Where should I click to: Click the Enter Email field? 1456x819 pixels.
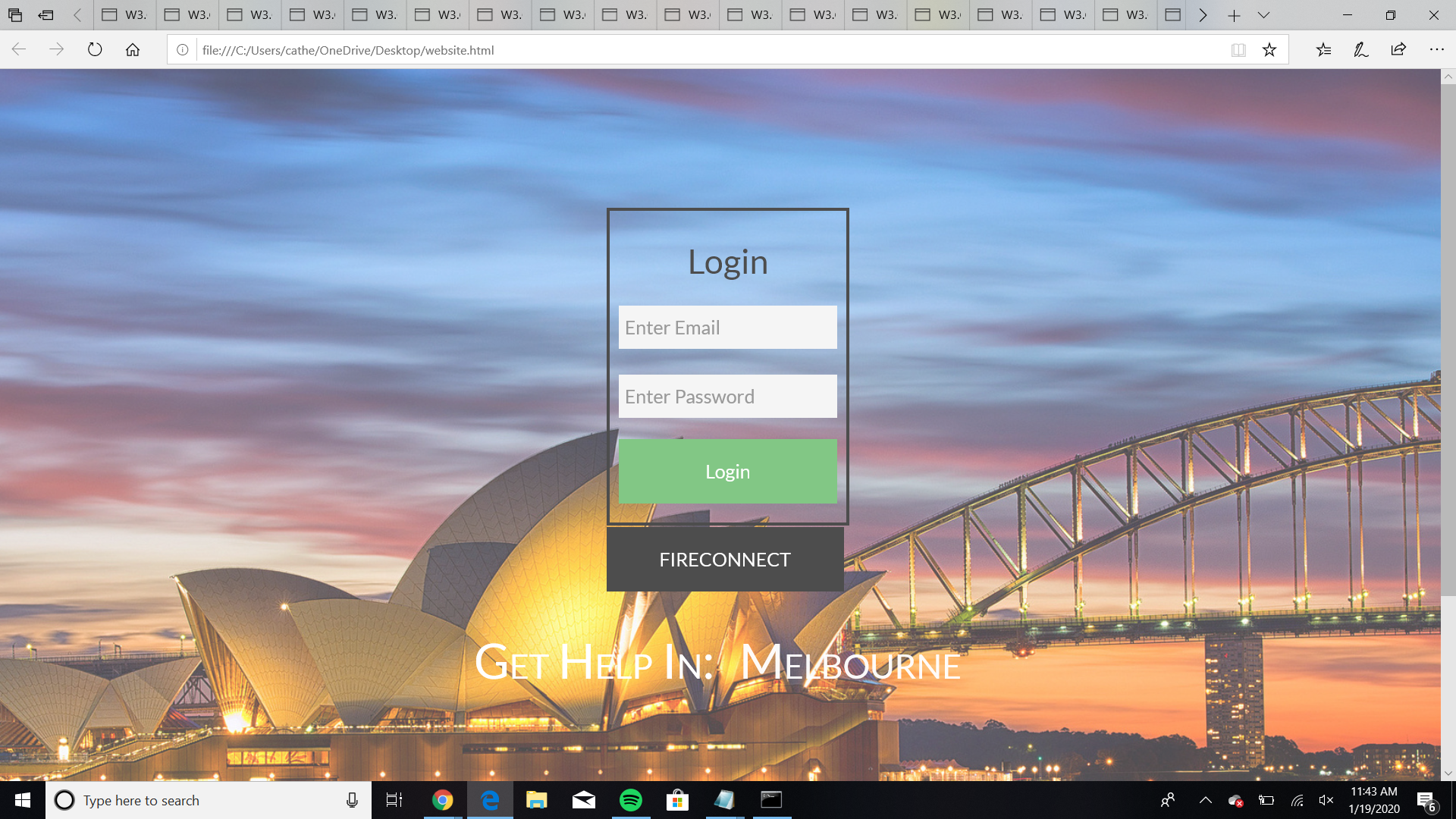(727, 328)
